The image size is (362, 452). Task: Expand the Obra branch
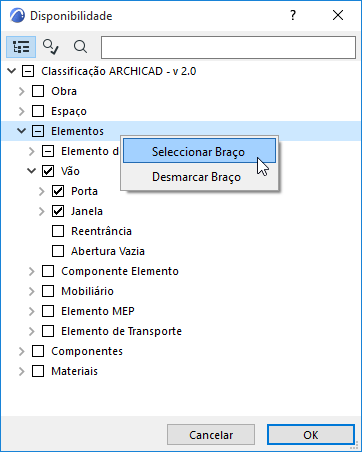(x=22, y=91)
